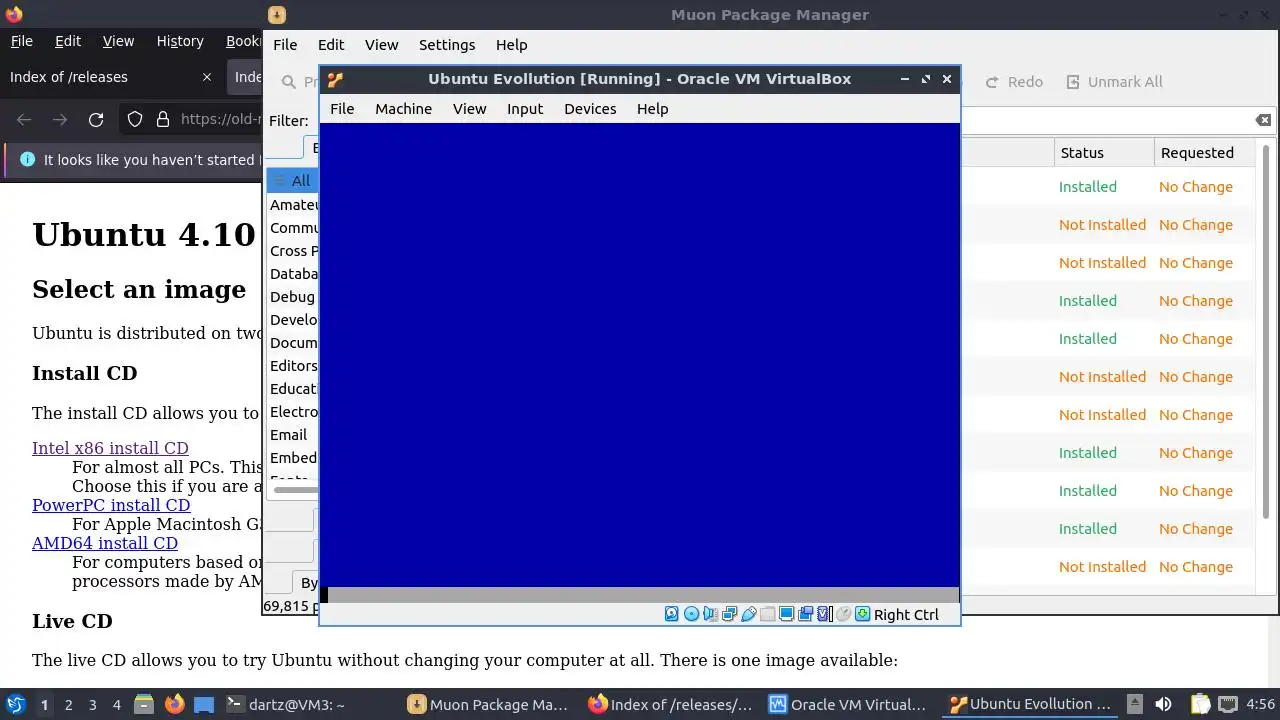Image resolution: width=1280 pixels, height=720 pixels.
Task: Open the clipboard tray icon
Action: point(1200,704)
